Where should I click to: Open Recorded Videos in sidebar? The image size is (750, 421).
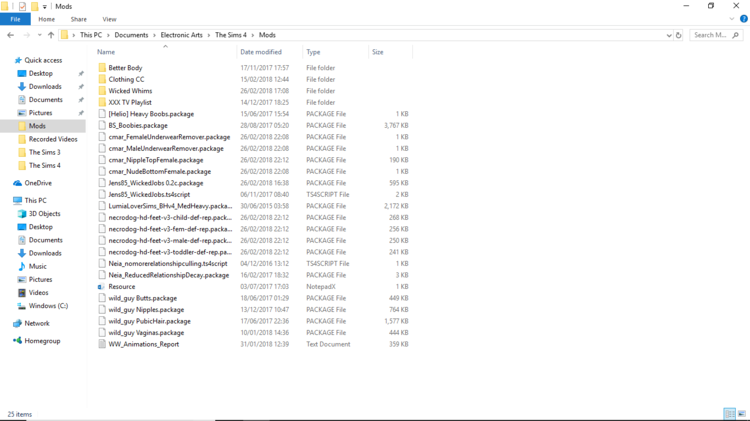[x=53, y=139]
